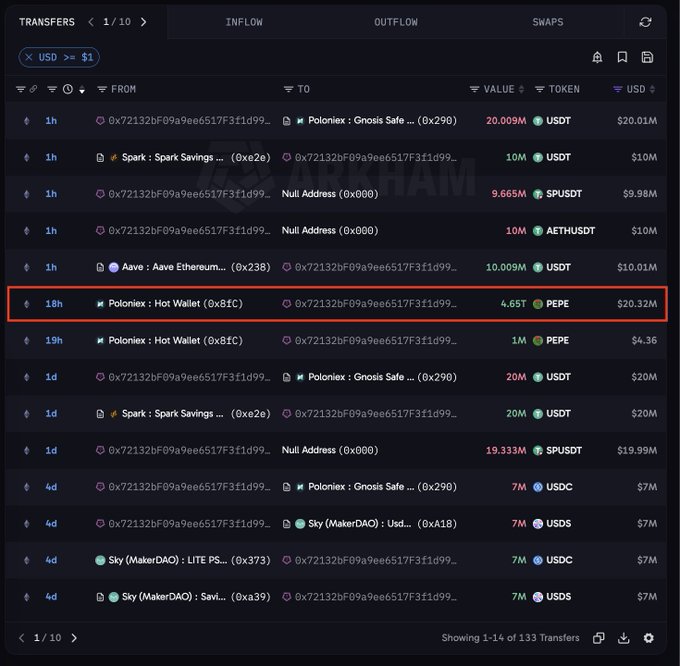Open Sky (MakerDAO) Usd... (0xA18) recipient

[382, 524]
